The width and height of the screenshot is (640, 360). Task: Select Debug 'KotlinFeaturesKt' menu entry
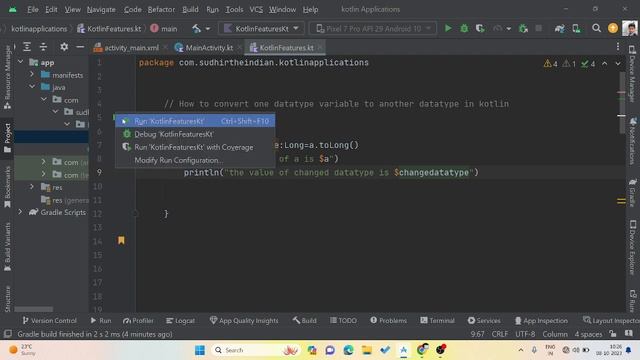[x=195, y=134]
